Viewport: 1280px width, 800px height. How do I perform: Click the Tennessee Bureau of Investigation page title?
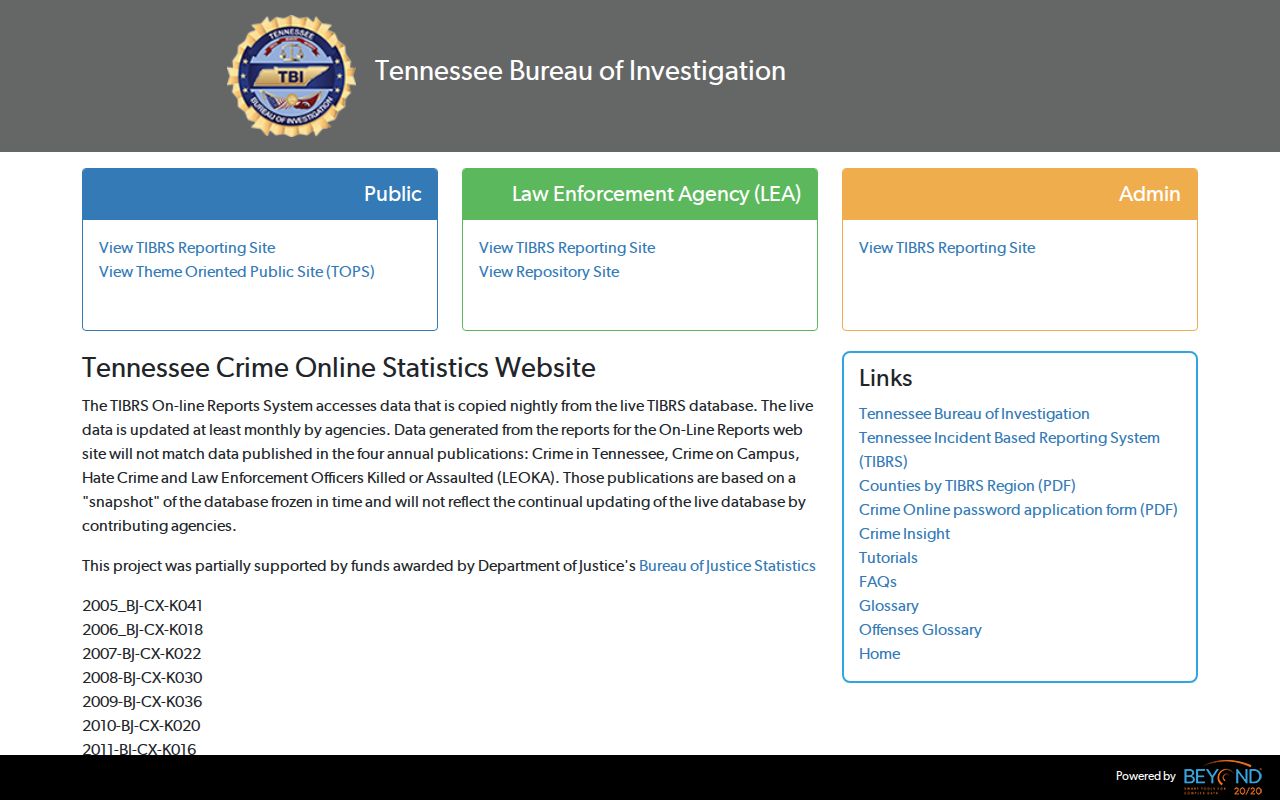pos(580,71)
